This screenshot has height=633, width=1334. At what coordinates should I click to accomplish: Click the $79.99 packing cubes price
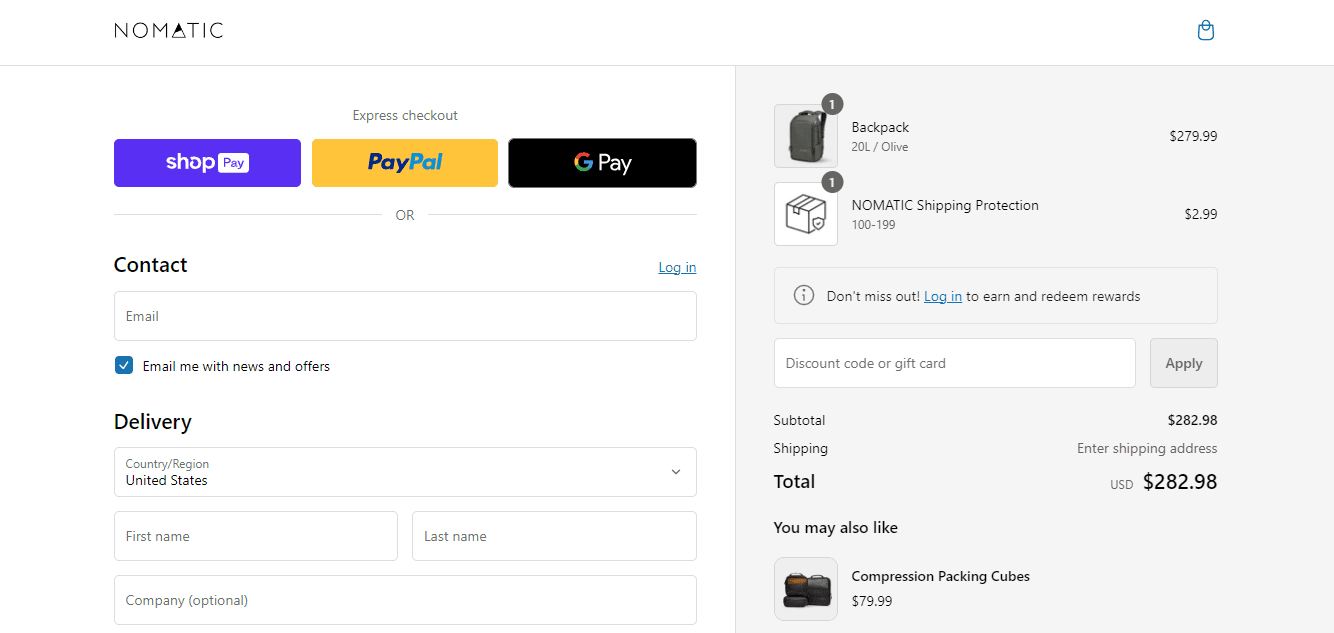[x=872, y=601]
